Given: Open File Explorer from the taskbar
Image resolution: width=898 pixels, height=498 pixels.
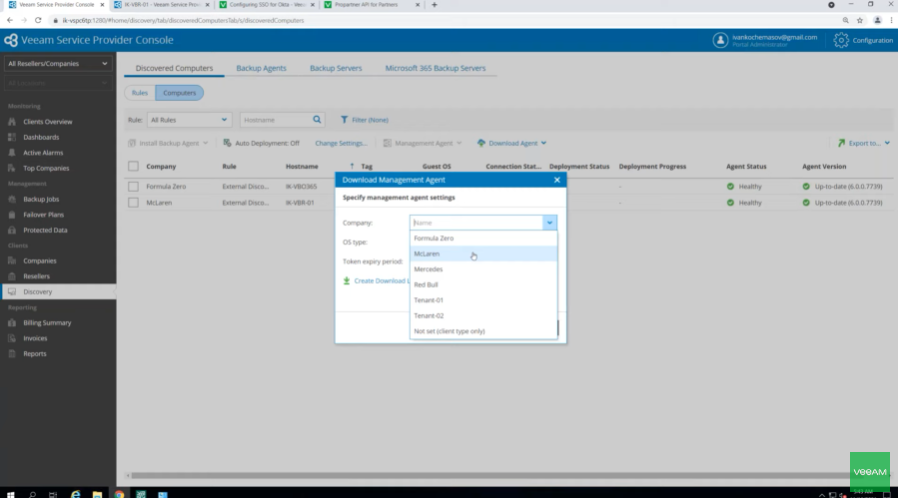Looking at the screenshot, I should tap(97, 494).
